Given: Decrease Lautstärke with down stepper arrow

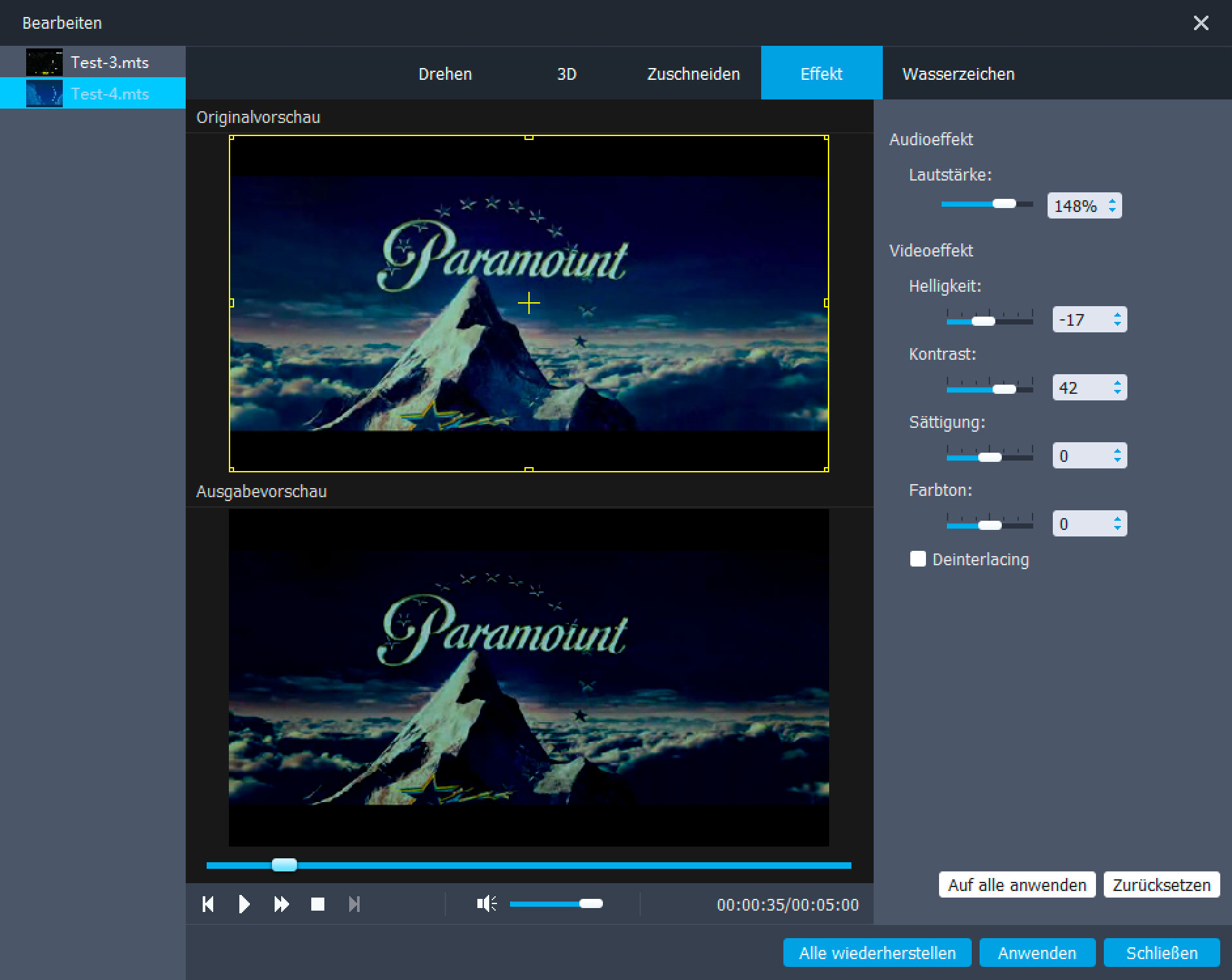Looking at the screenshot, I should (1112, 210).
